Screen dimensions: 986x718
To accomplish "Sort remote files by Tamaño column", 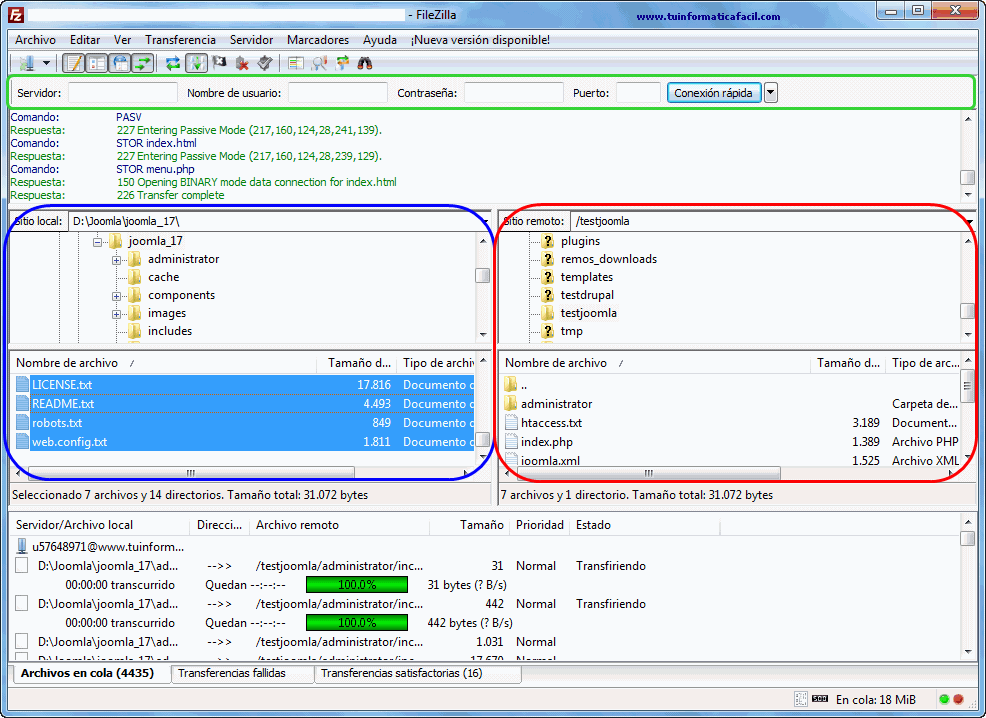I will (848, 363).
